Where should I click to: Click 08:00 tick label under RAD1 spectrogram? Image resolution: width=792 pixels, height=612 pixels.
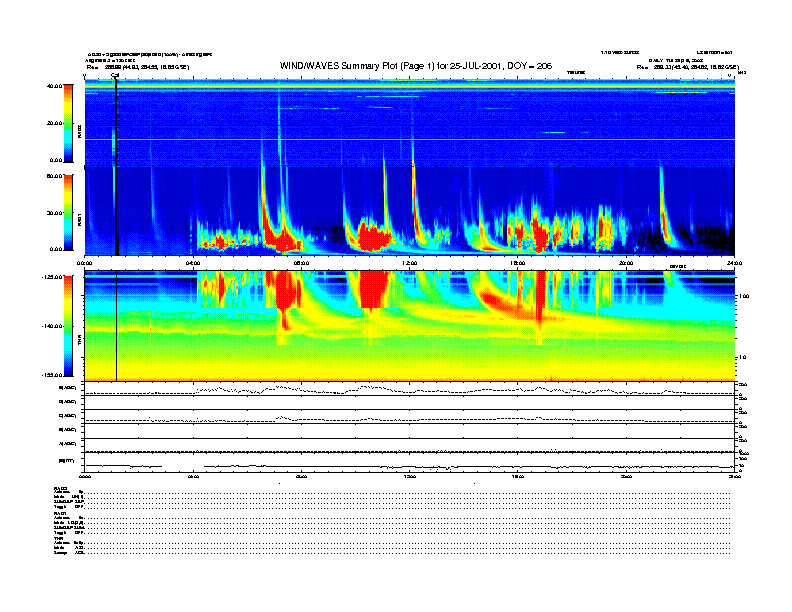tap(301, 263)
